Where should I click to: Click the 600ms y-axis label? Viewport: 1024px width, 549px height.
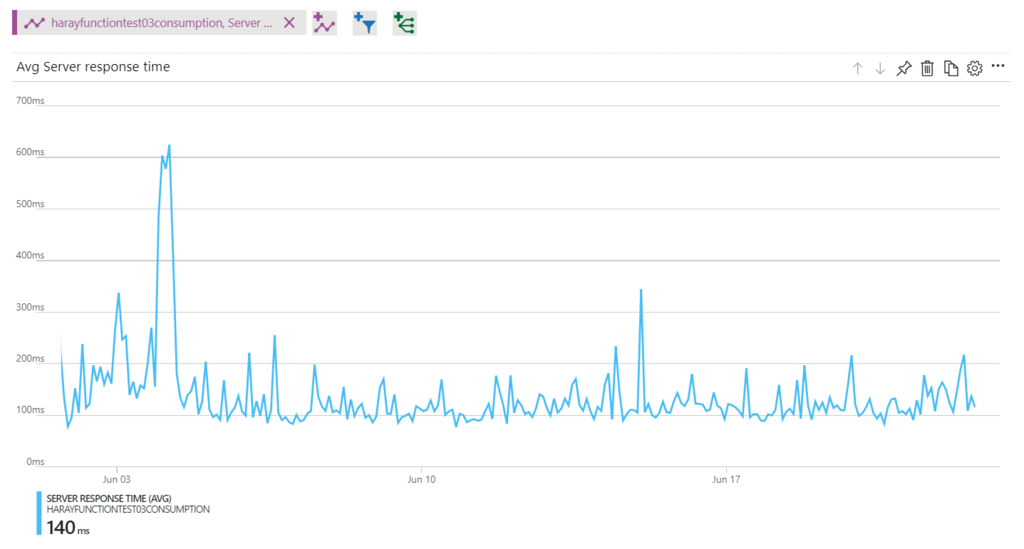click(30, 152)
